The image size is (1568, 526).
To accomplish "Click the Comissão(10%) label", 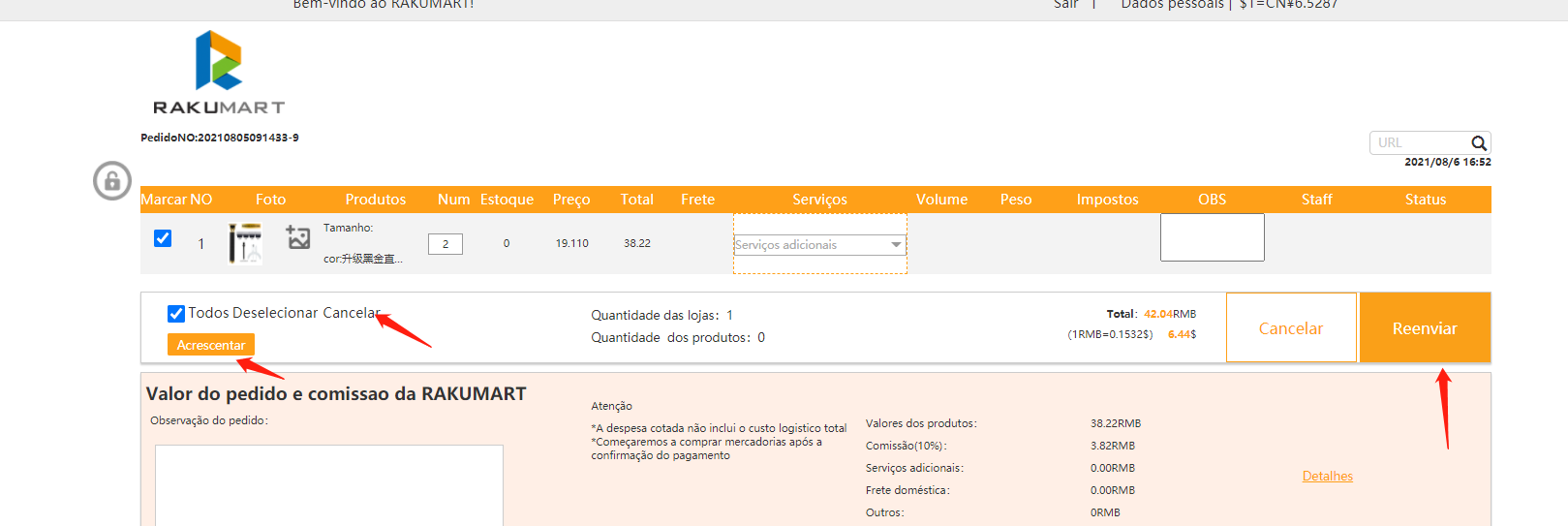I will (906, 446).
